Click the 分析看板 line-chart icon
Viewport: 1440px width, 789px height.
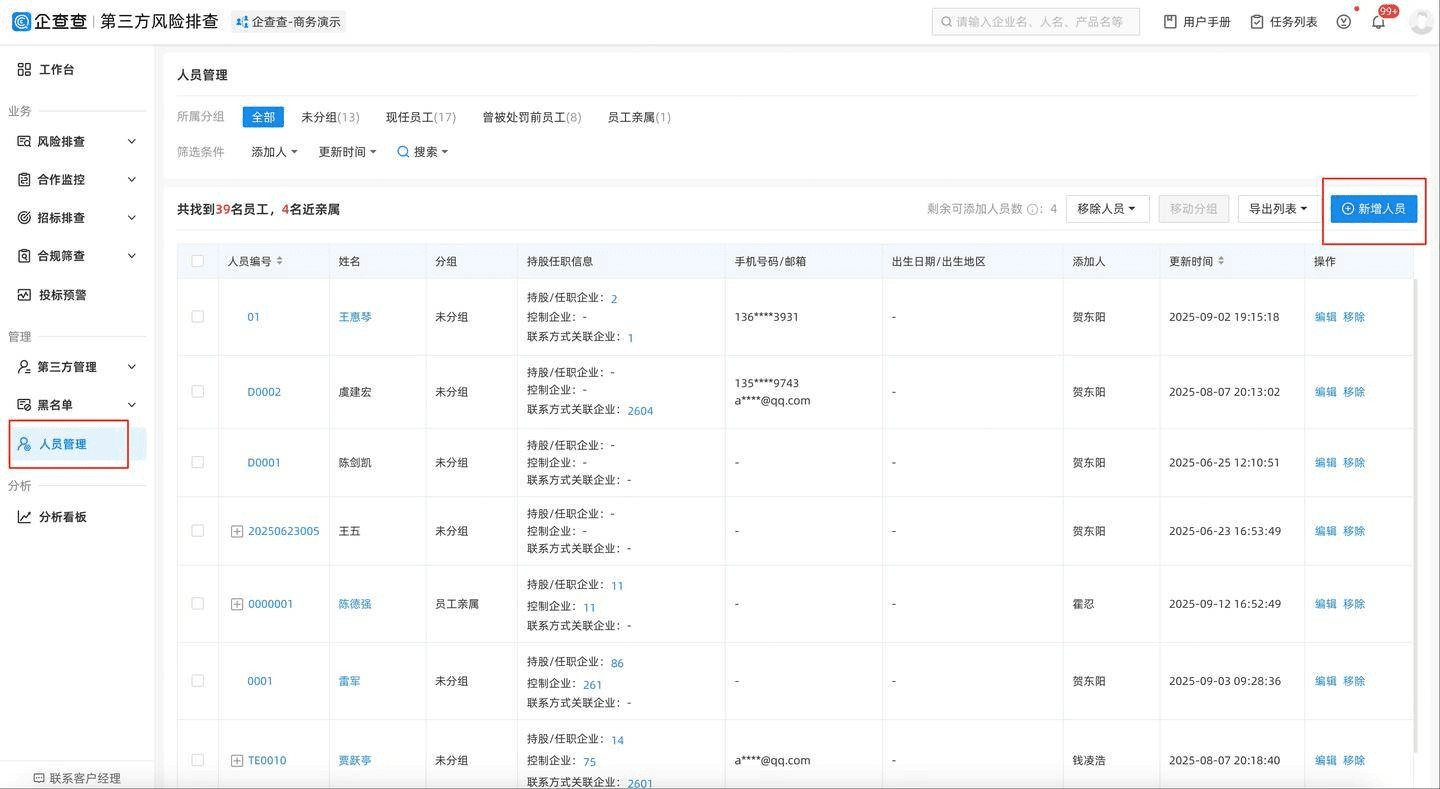click(24, 517)
